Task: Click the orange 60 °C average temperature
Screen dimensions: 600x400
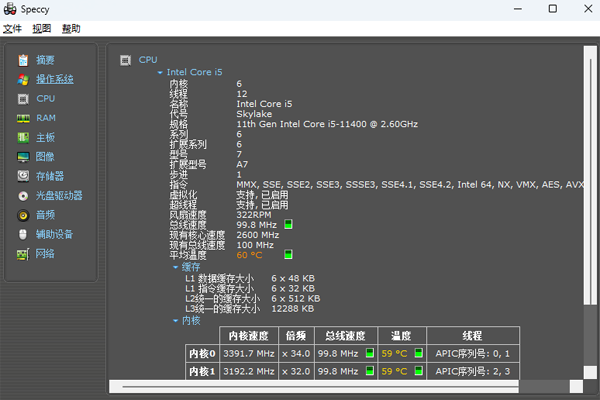Action: [249, 255]
